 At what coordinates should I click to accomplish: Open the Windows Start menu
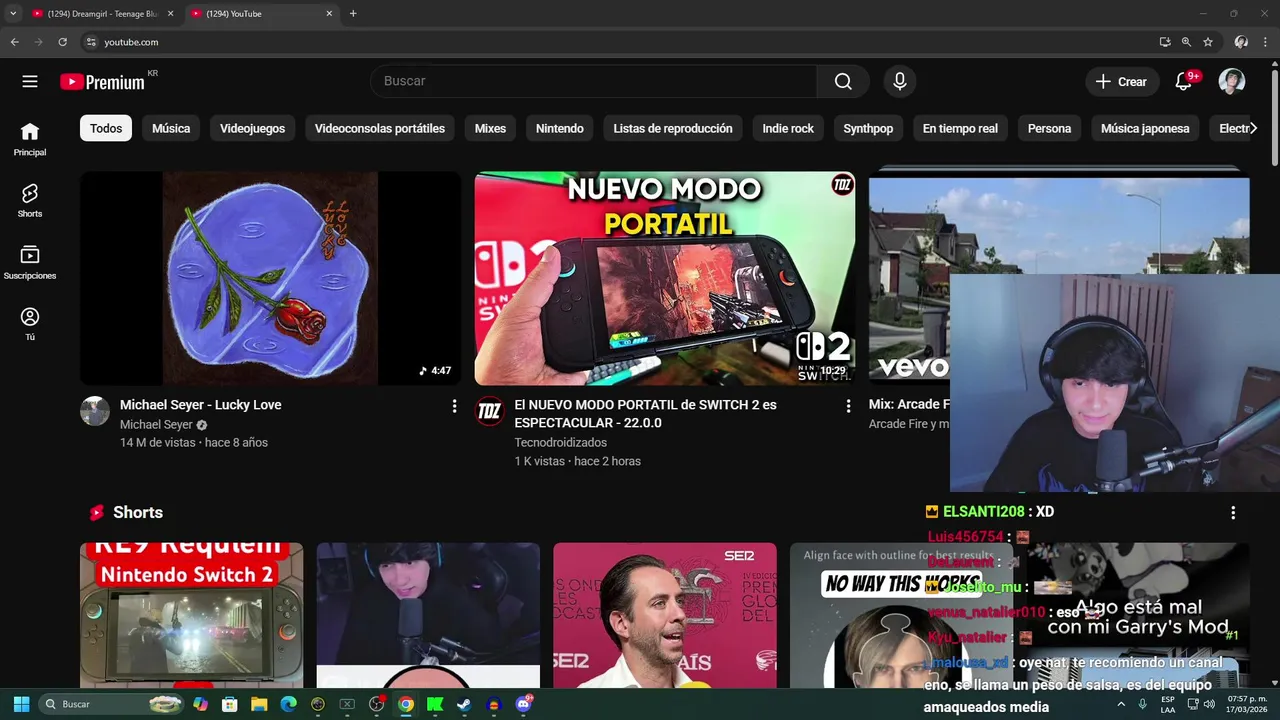(21, 704)
